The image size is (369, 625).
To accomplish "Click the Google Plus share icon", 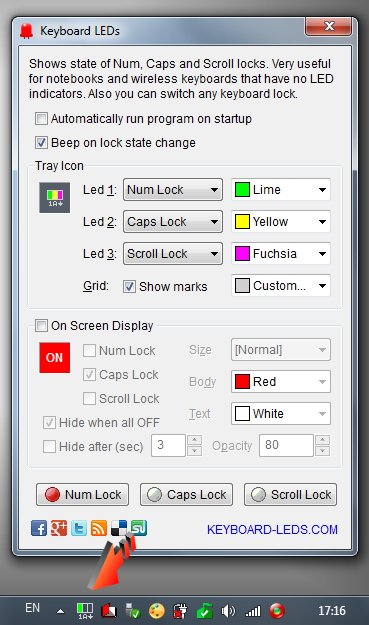I will 59,529.
